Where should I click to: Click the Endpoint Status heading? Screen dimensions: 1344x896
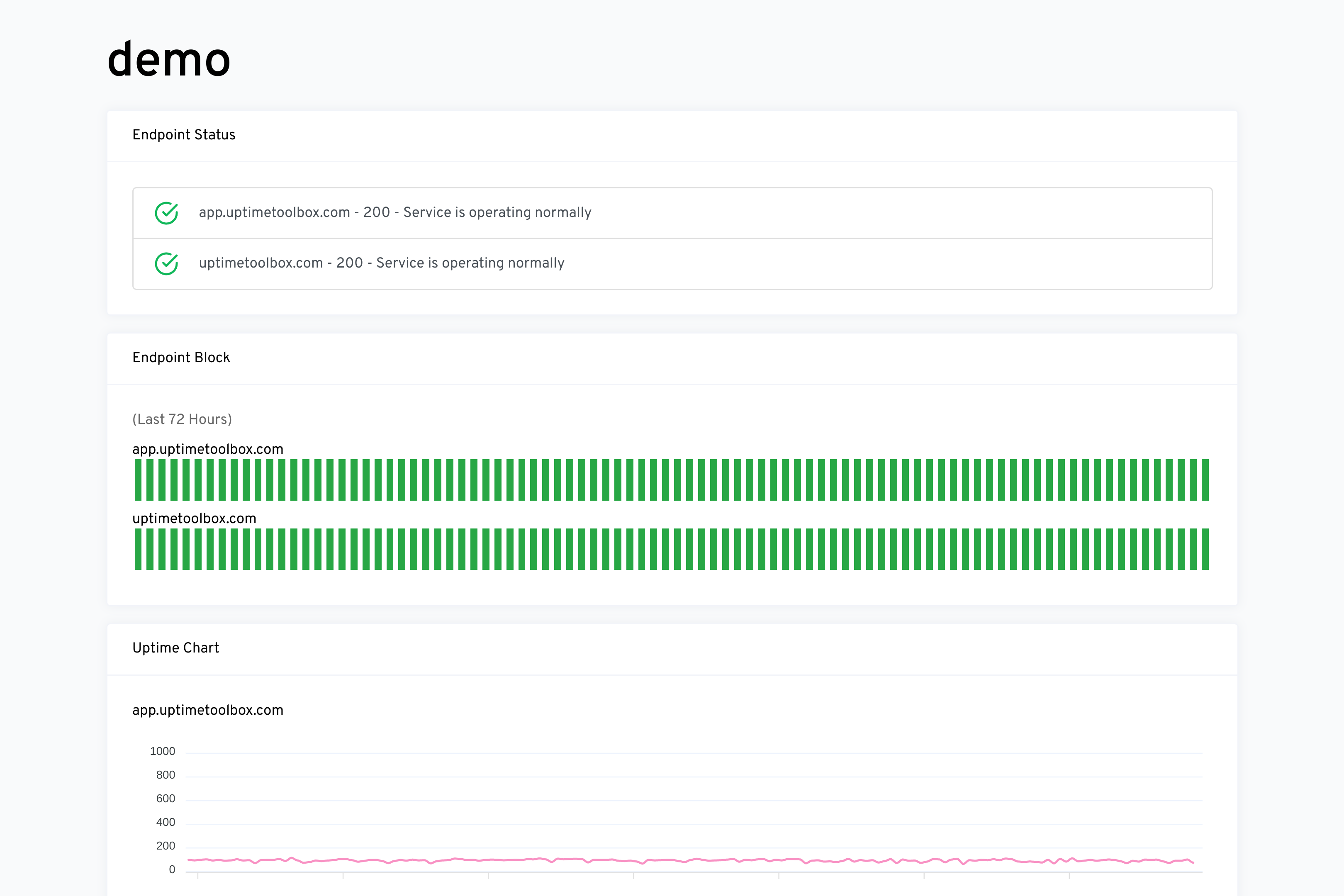184,135
